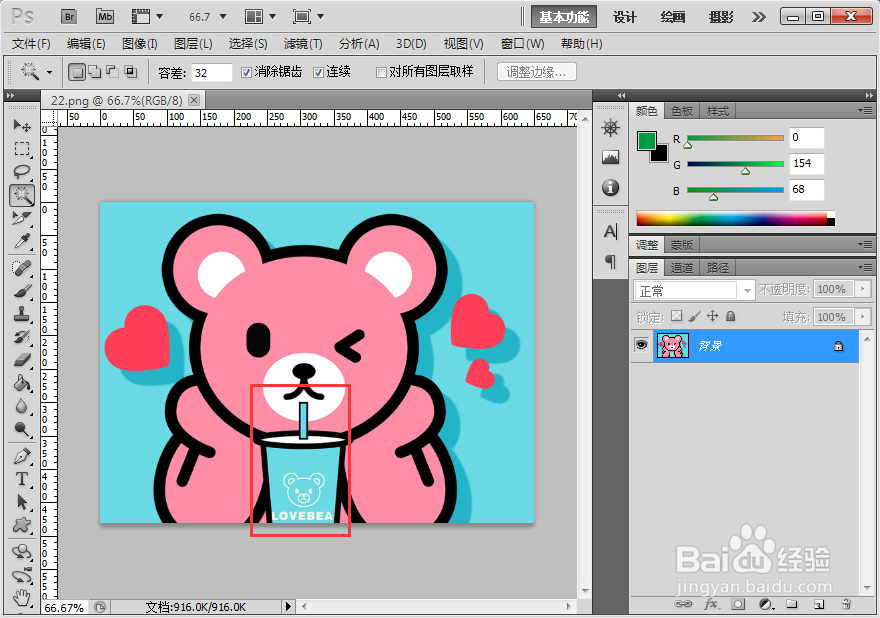Viewport: 880px width, 618px height.
Task: Select the Pen tool
Action: pyautogui.click(x=22, y=456)
